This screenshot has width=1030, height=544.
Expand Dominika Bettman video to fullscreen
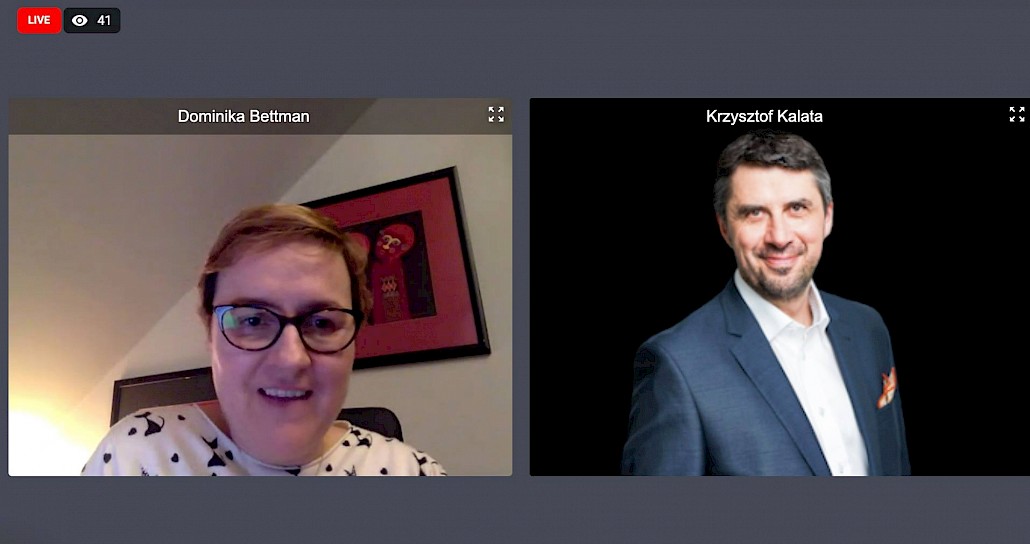[496, 114]
